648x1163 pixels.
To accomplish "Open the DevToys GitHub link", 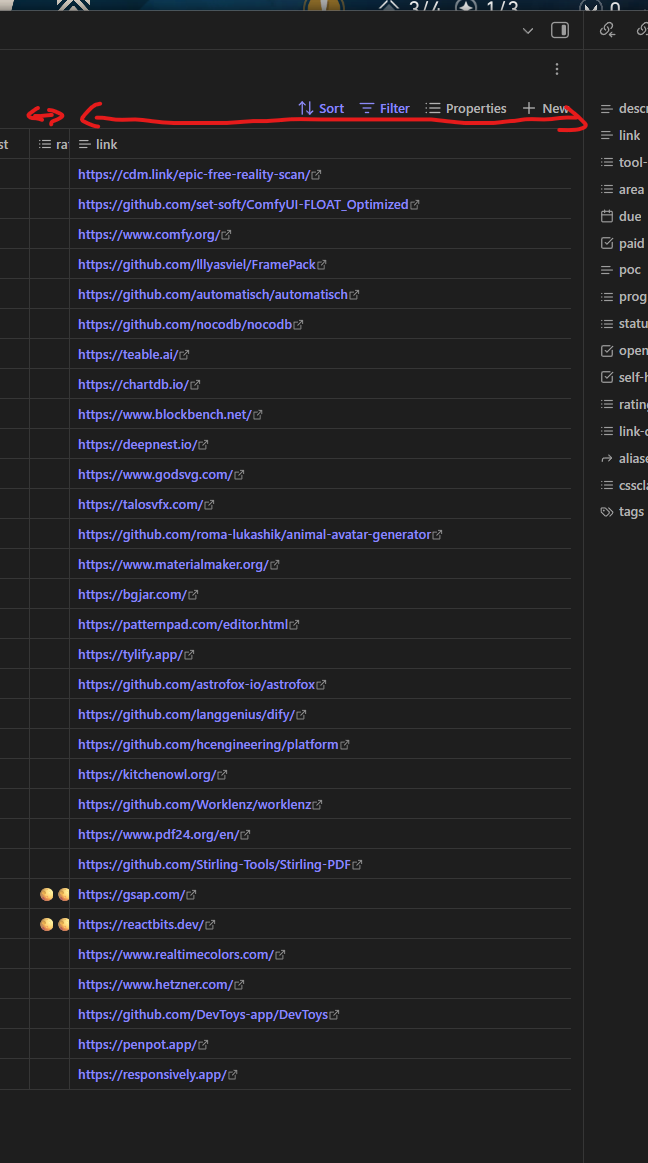I will coord(202,1015).
